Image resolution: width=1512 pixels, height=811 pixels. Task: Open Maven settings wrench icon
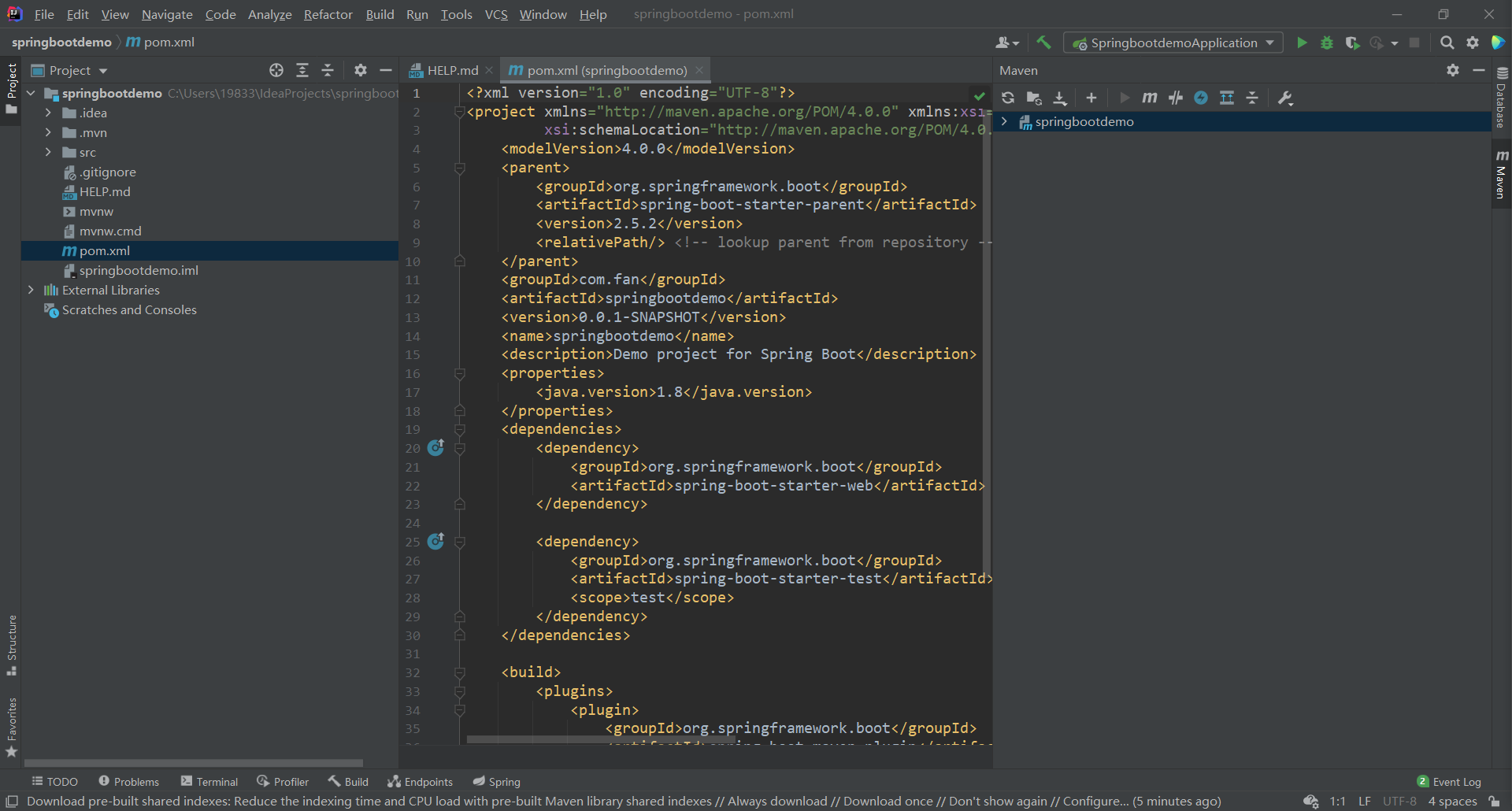(x=1285, y=98)
